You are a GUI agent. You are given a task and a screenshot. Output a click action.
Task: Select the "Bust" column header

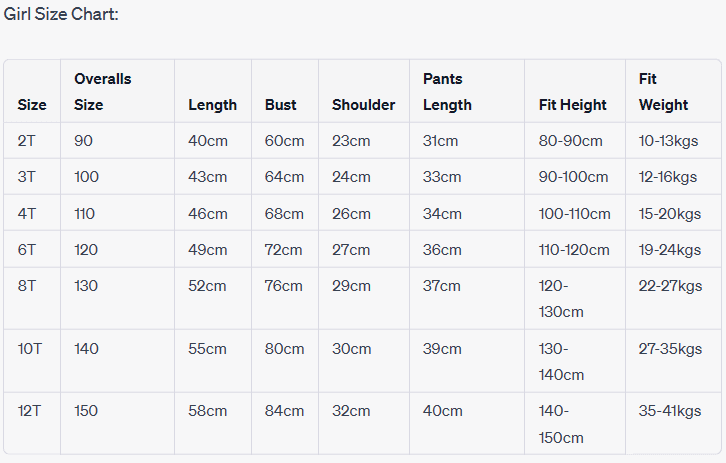point(281,104)
